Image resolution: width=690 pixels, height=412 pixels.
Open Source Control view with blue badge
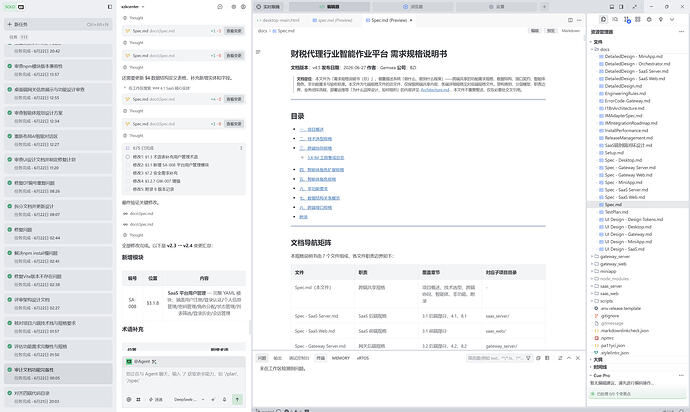coord(626,19)
